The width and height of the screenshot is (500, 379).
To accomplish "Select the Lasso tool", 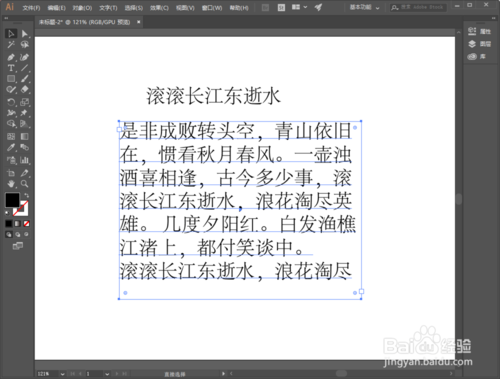I will tap(24, 45).
